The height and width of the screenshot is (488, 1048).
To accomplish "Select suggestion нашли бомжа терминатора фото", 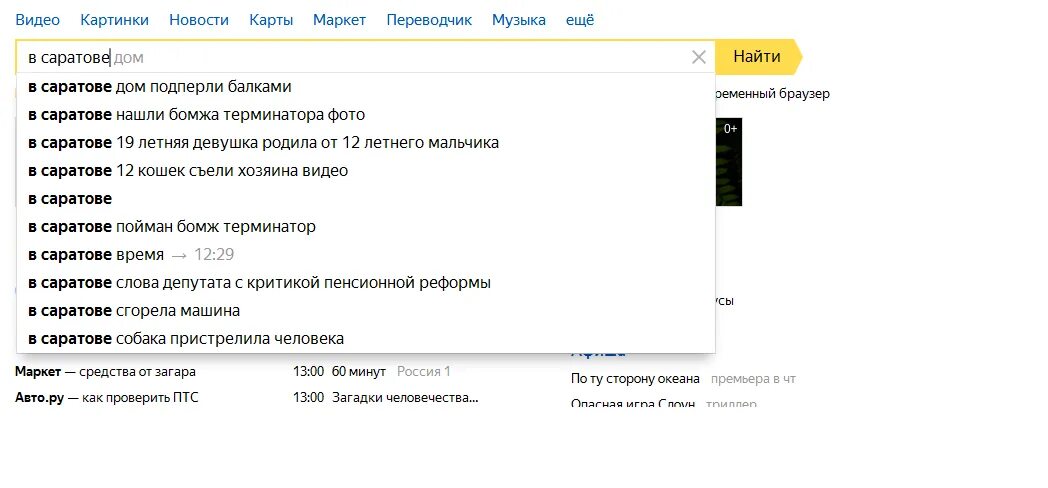I will click(x=366, y=115).
